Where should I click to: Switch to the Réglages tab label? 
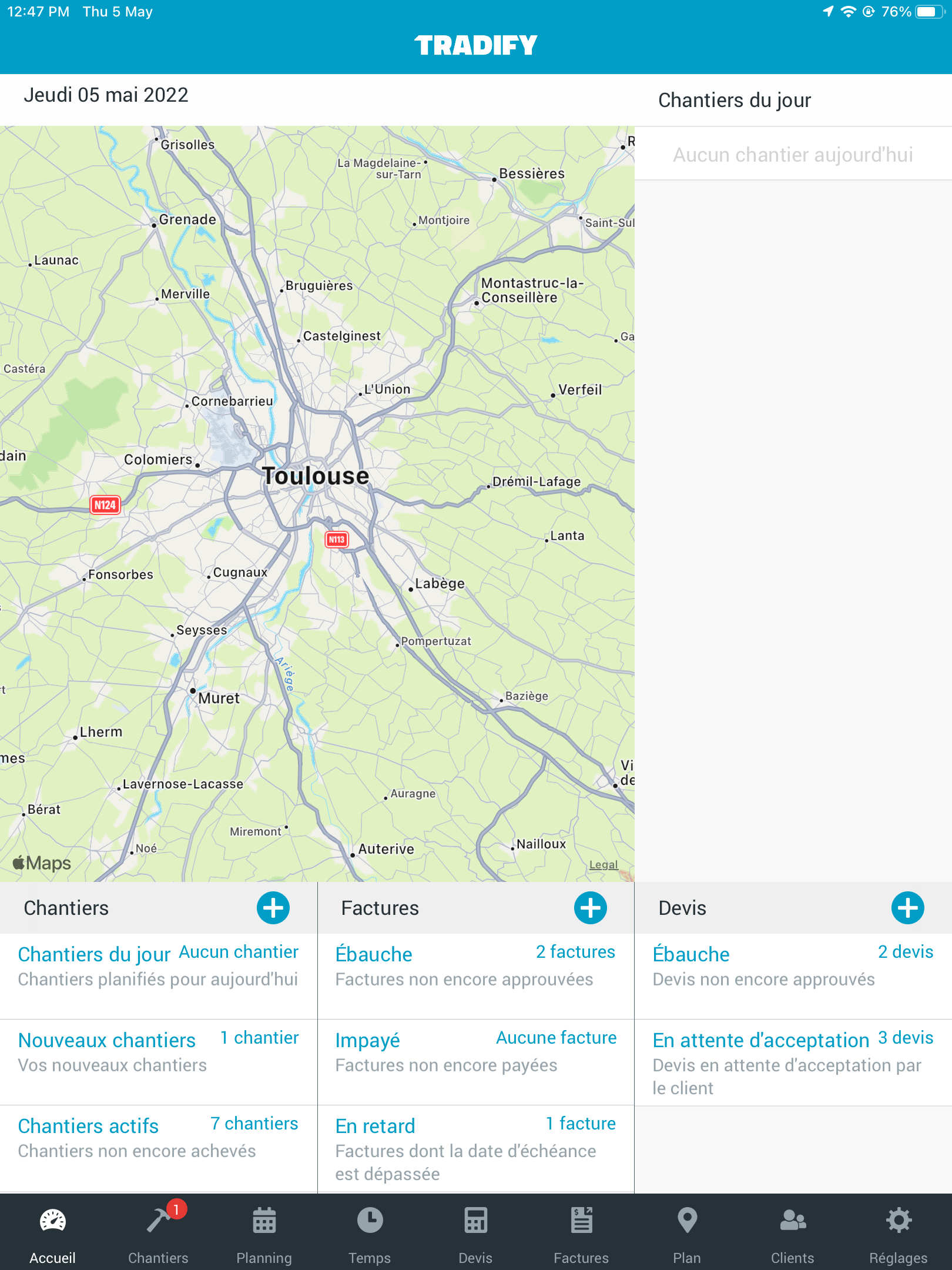899,1258
